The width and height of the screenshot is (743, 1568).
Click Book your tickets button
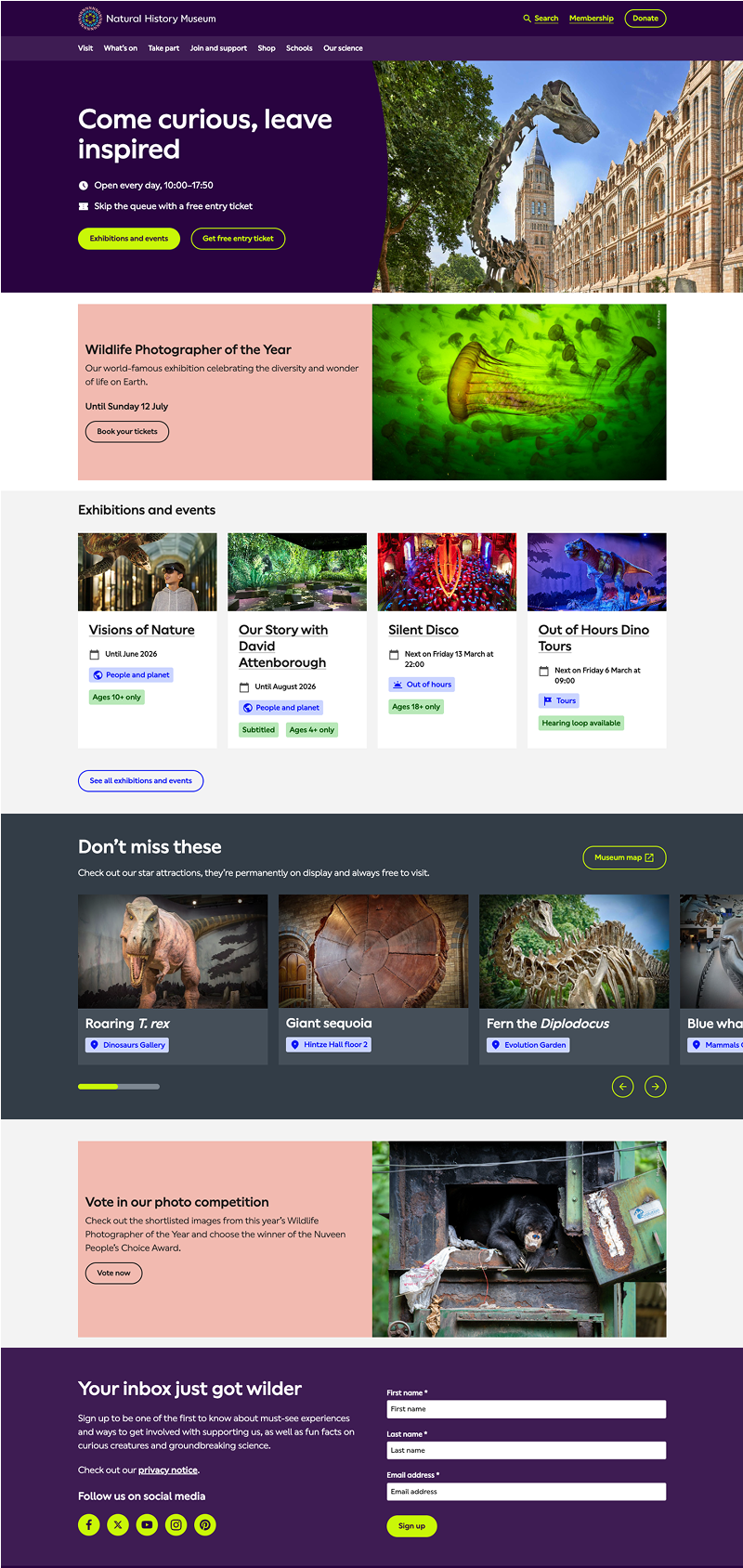[127, 432]
